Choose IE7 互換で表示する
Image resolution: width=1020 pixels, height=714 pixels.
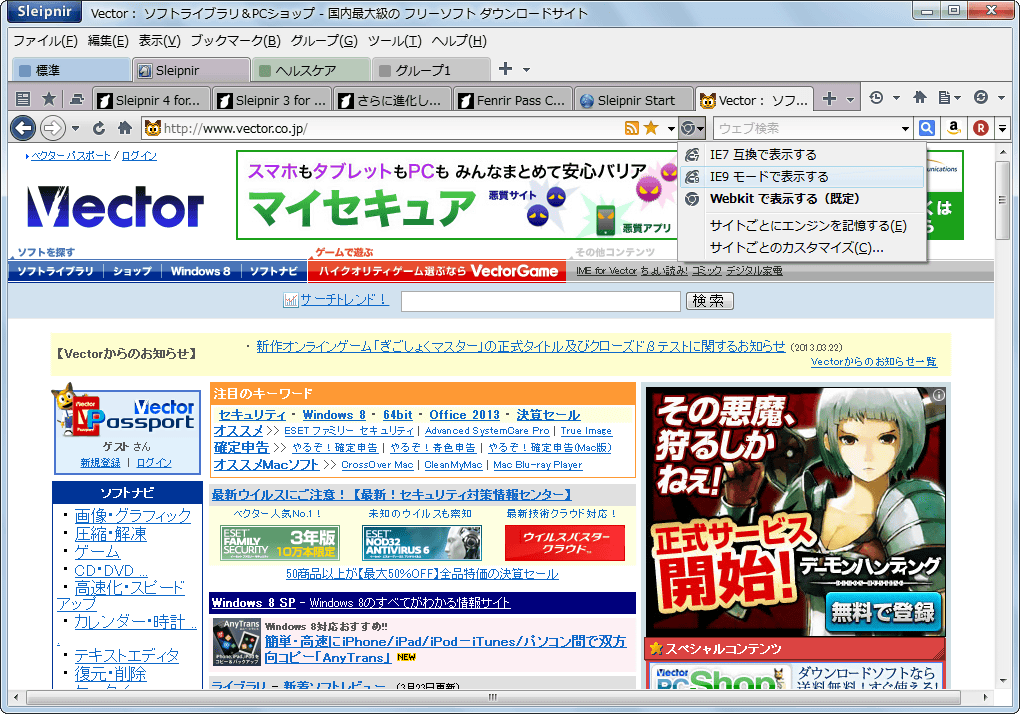pos(801,155)
